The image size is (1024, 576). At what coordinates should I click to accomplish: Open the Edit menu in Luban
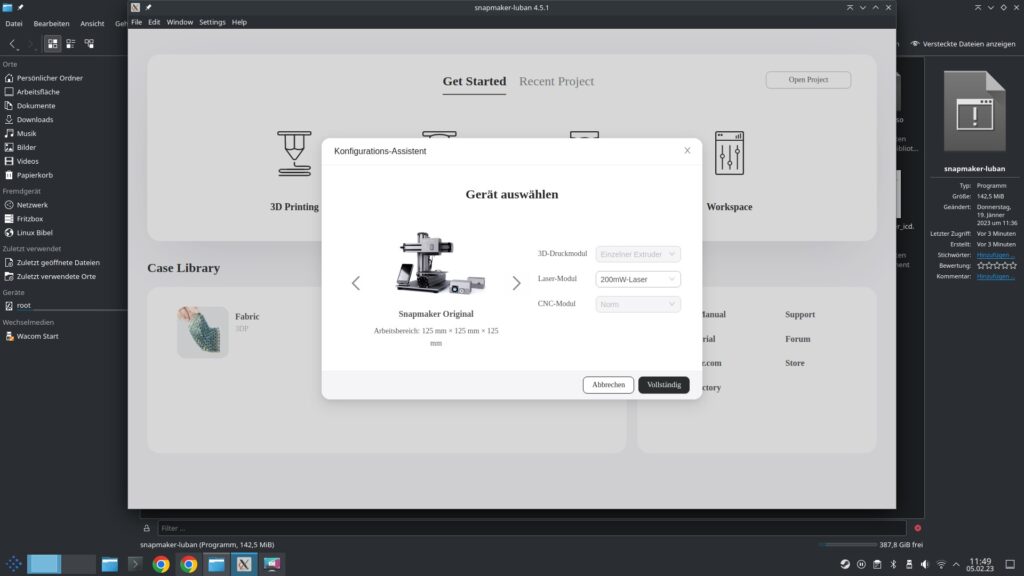(x=154, y=22)
